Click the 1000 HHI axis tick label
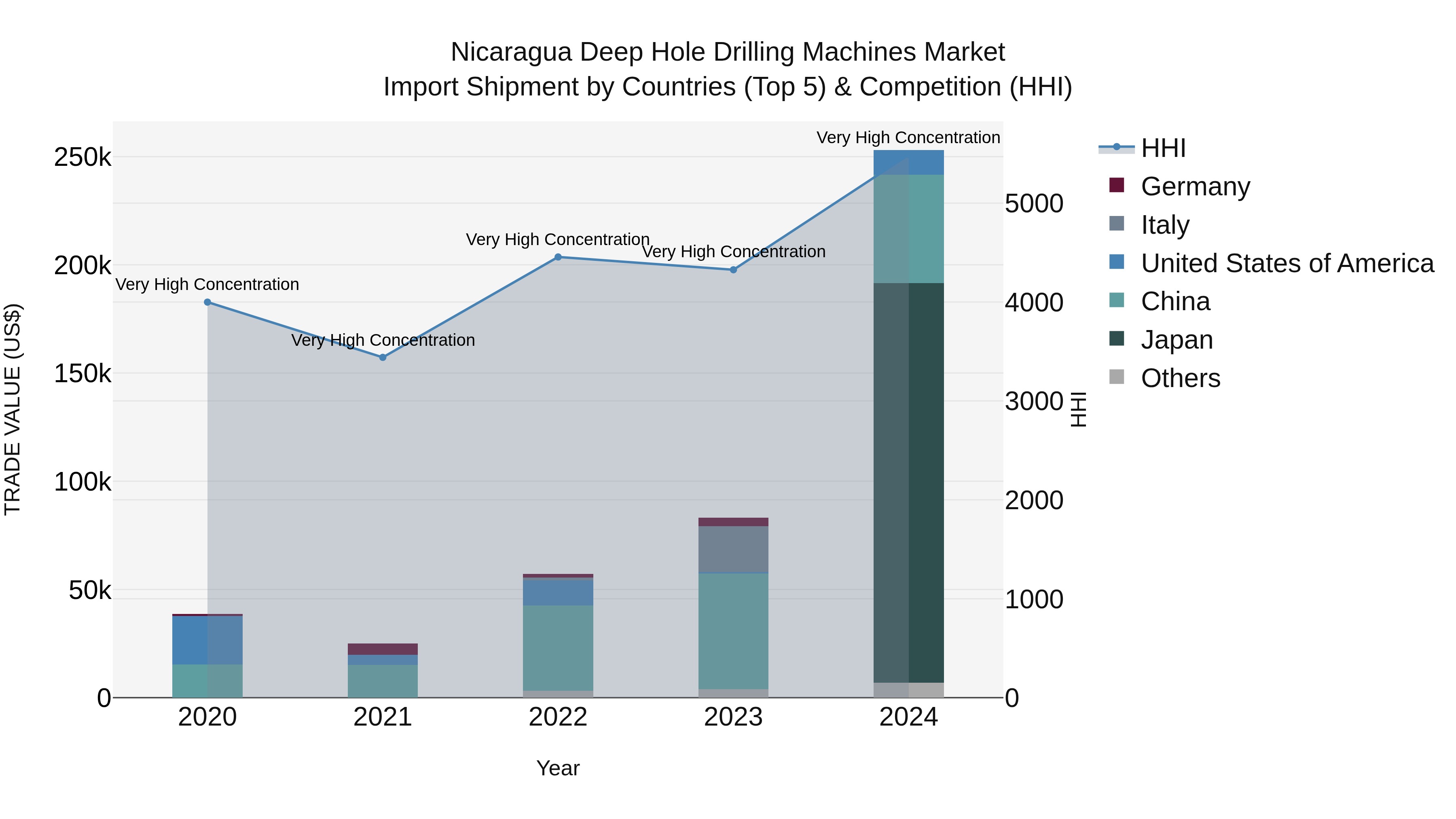The width and height of the screenshot is (1456, 819). coord(1034,599)
